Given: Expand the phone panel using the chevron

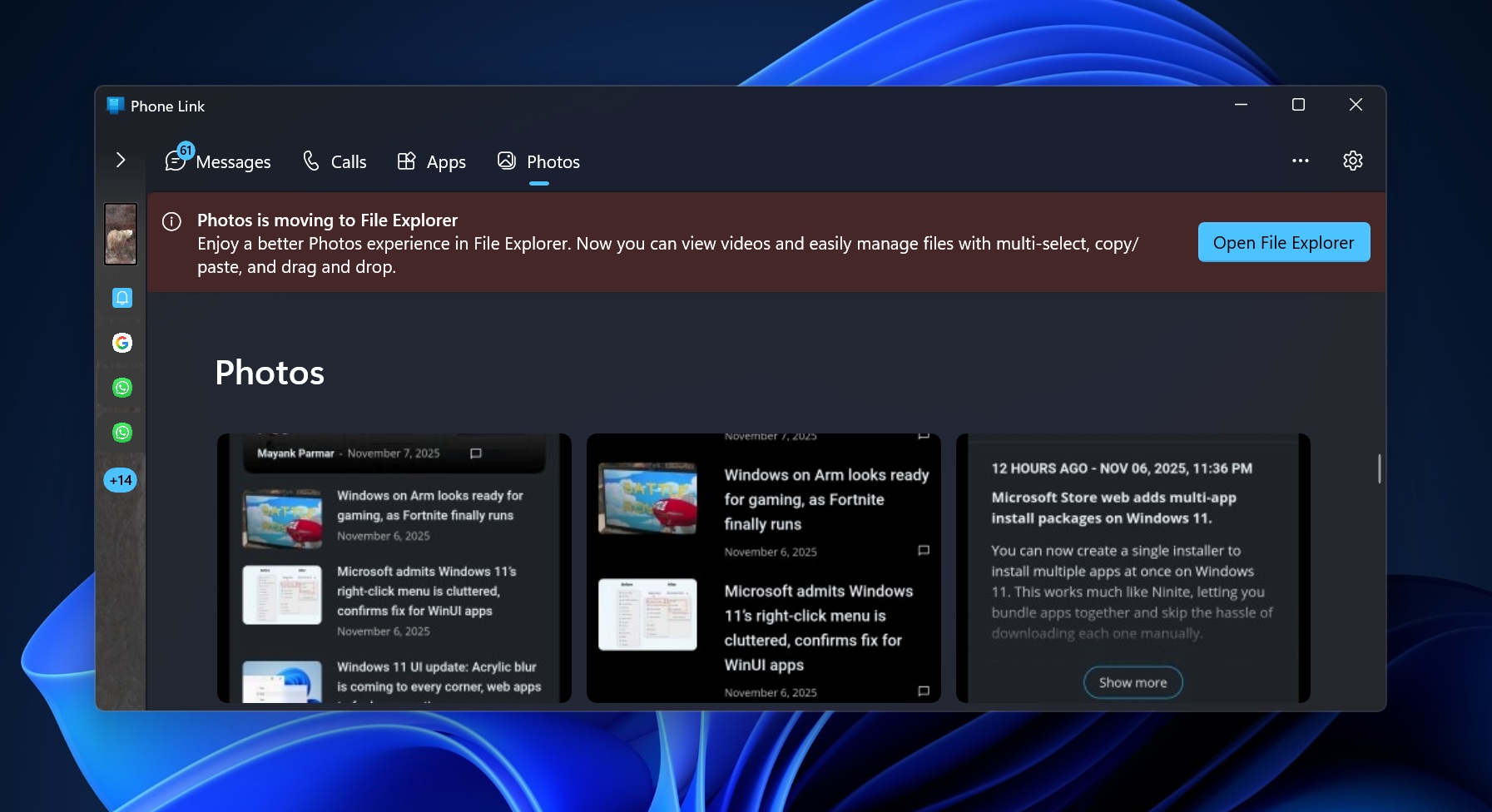Looking at the screenshot, I should click(x=121, y=158).
